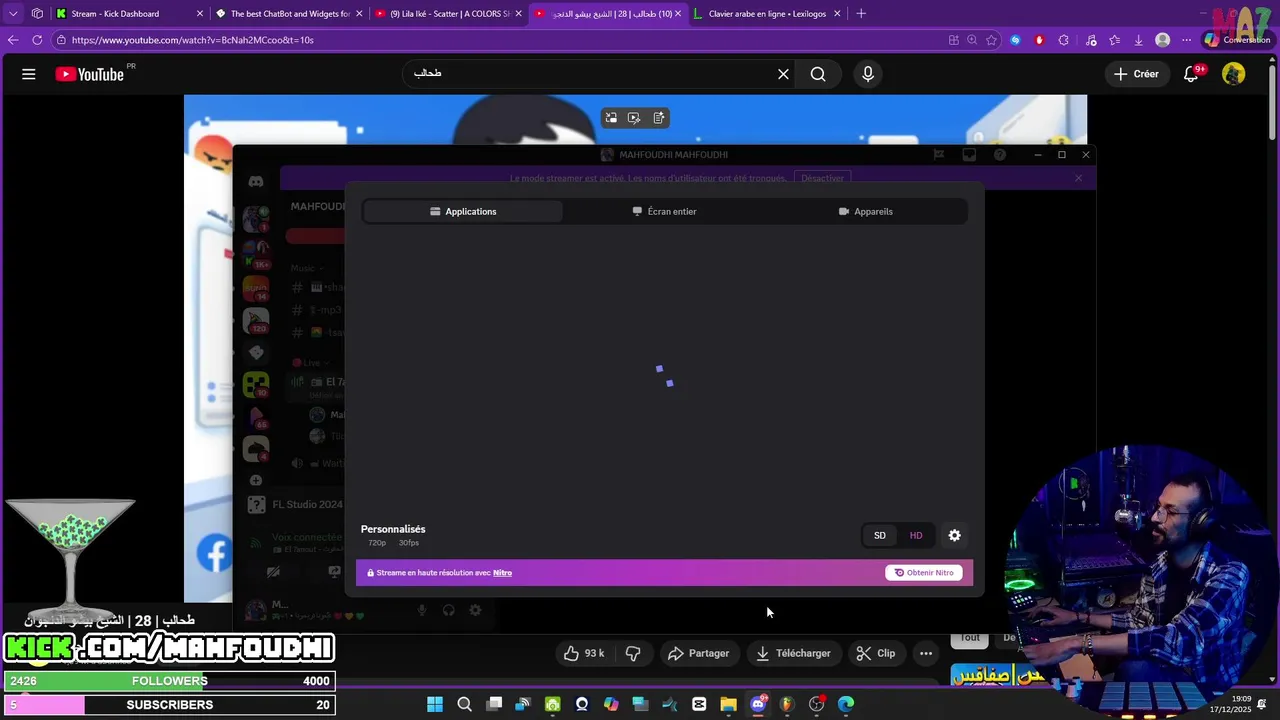Open browser downloads
Screen dimensions: 1280x720
(1138, 40)
